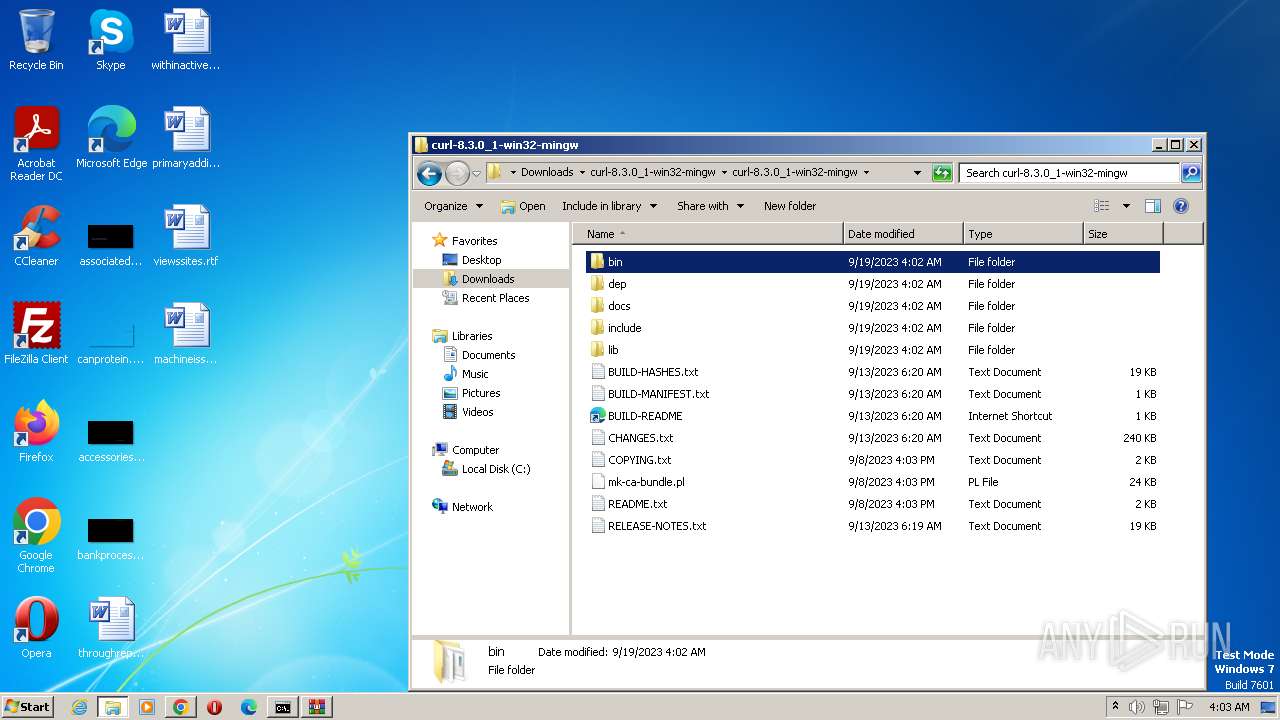Click the address bar refresh button

click(942, 173)
